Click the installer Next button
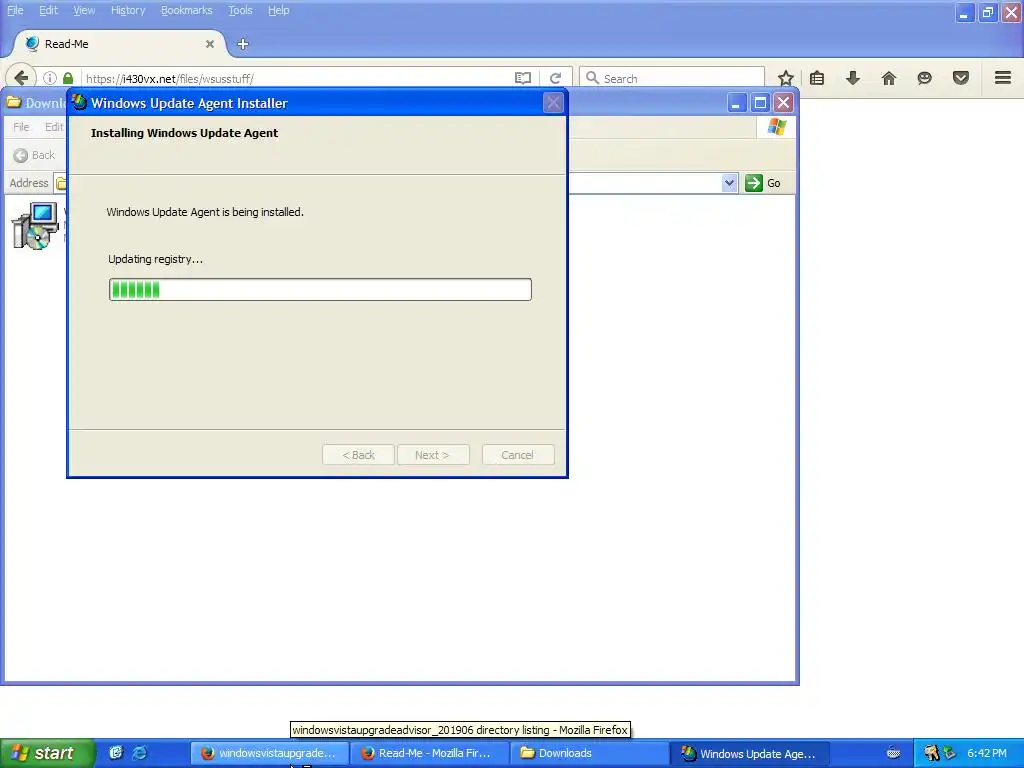Viewport: 1024px width, 768px height. pos(432,455)
